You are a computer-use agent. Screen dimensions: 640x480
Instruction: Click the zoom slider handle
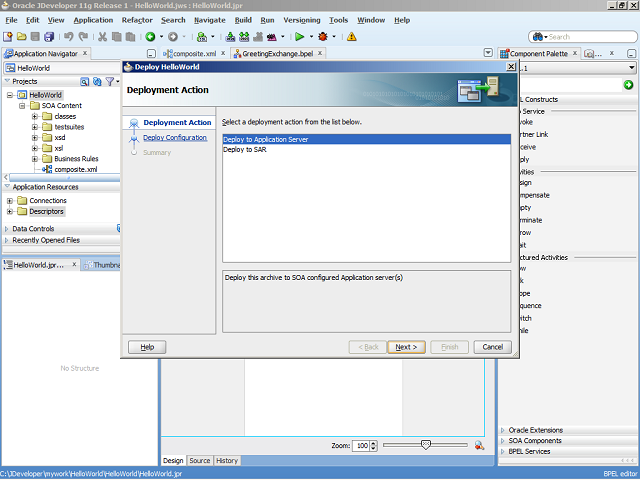click(426, 445)
